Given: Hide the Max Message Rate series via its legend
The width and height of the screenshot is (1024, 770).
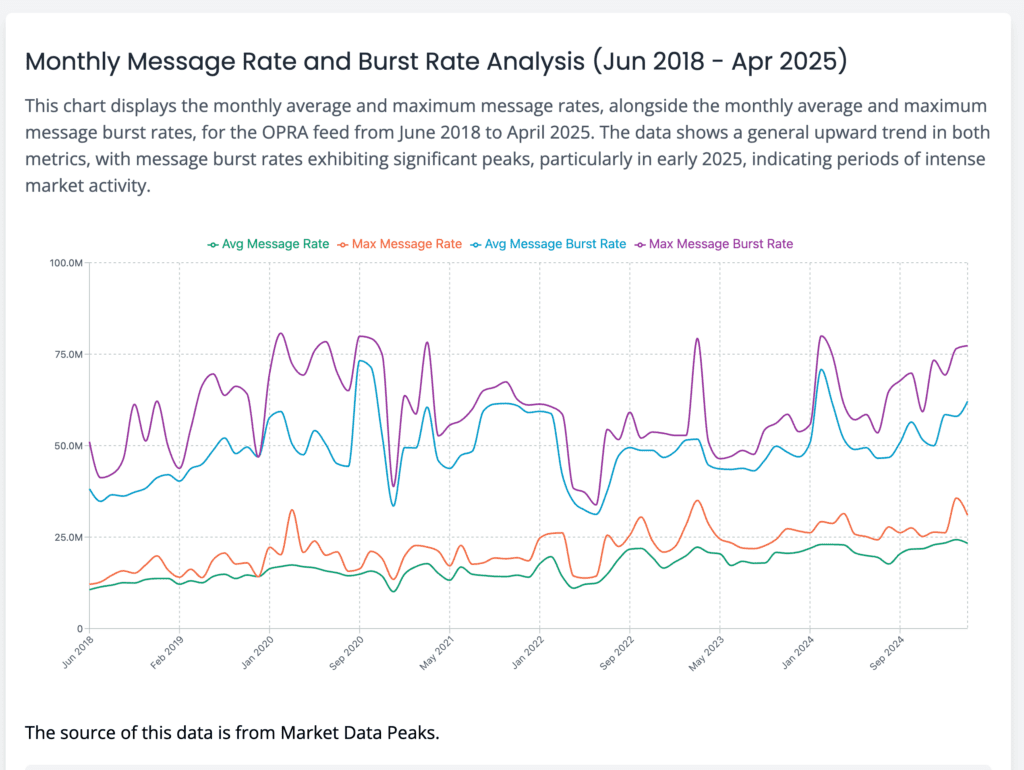Looking at the screenshot, I should [405, 243].
